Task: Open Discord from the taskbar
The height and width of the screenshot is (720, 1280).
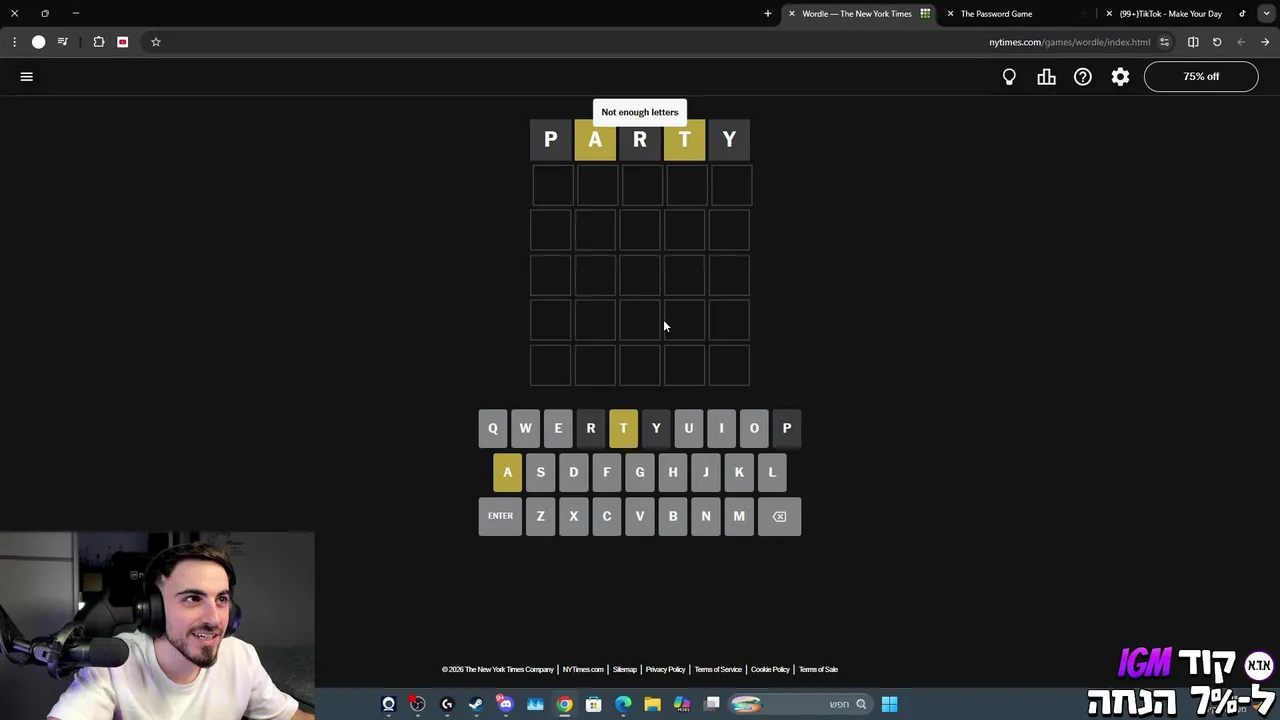Action: [x=505, y=704]
